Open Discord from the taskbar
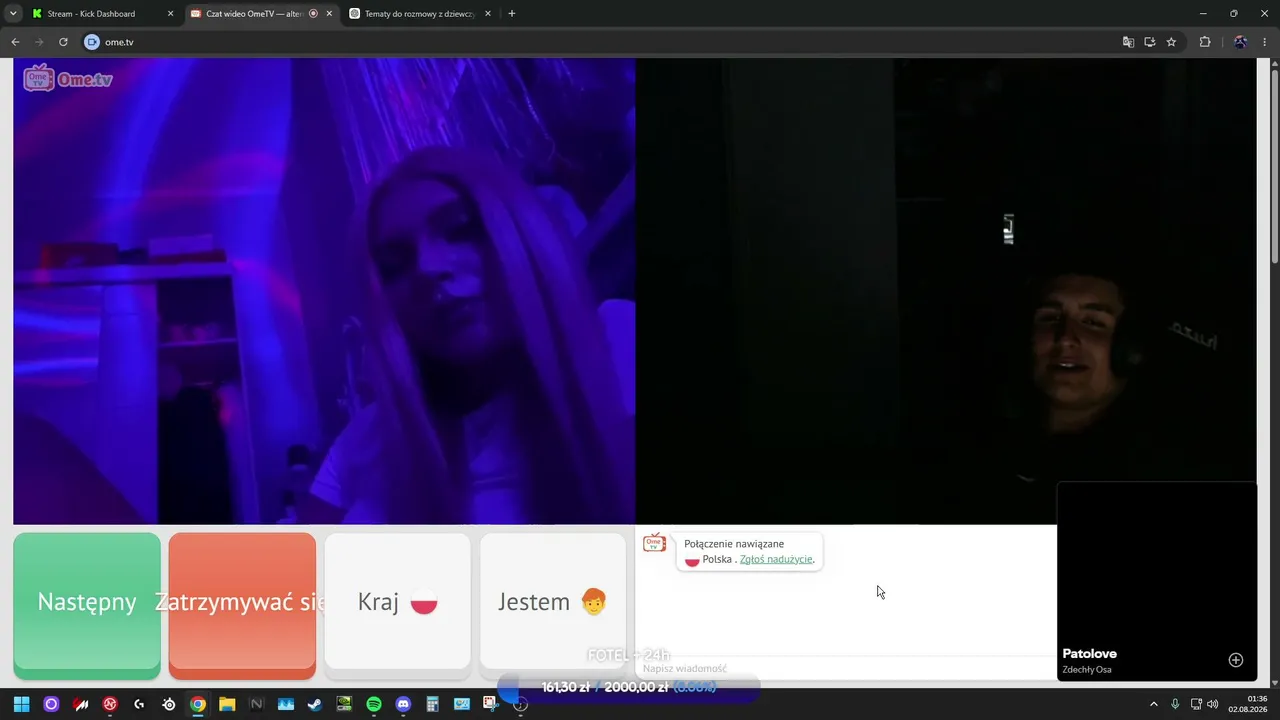Screen dimensions: 1280x720 click(x=403, y=704)
